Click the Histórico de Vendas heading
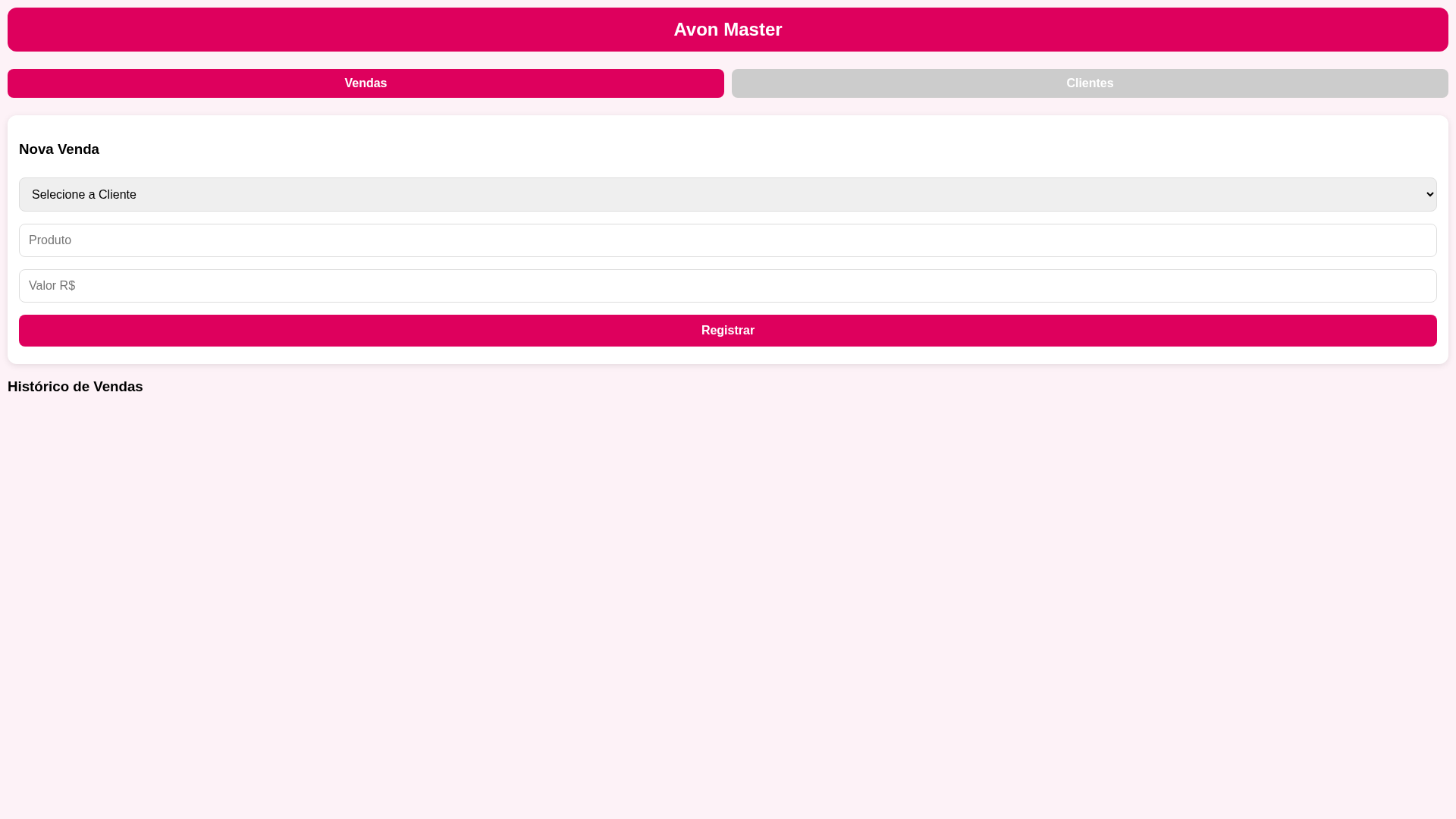Viewport: 1456px width, 819px height. [75, 387]
